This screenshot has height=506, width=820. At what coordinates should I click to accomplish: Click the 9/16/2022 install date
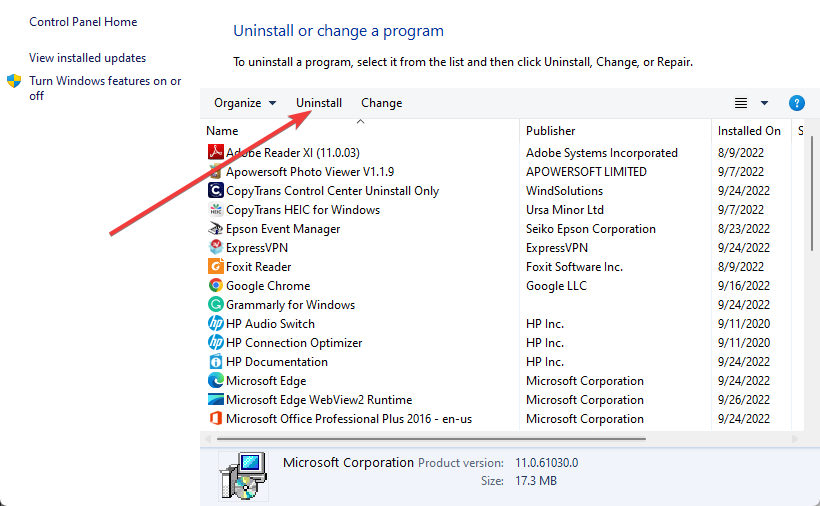pyautogui.click(x=744, y=286)
